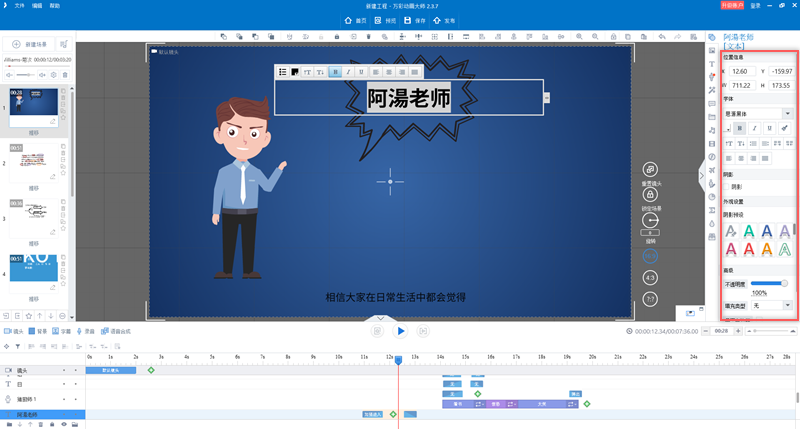This screenshot has width=800, height=429.
Task: Click the 发布 publish button
Action: click(444, 20)
